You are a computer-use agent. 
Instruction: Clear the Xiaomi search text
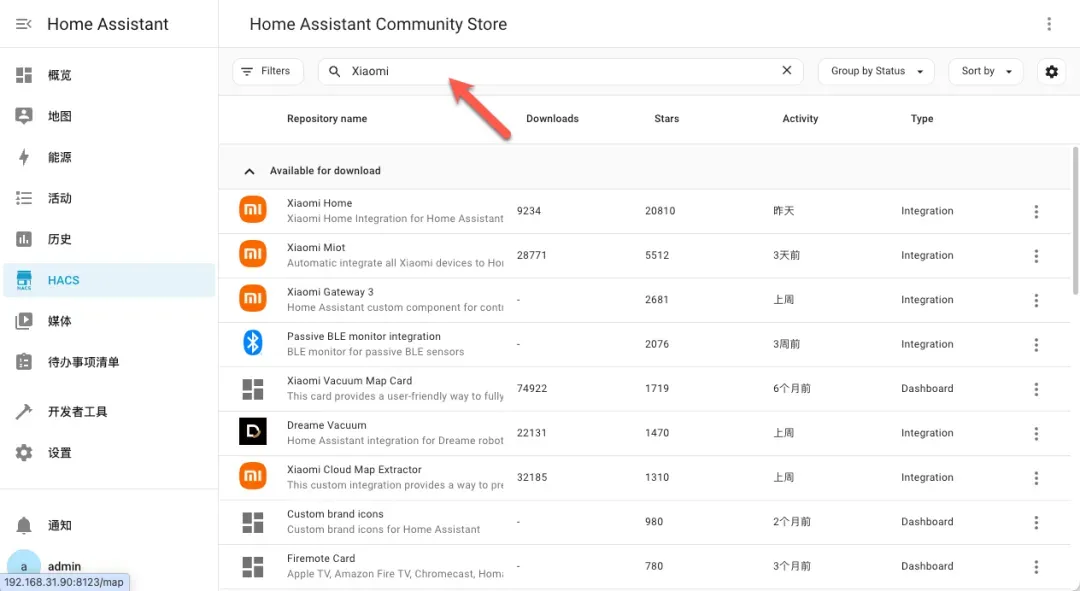786,71
